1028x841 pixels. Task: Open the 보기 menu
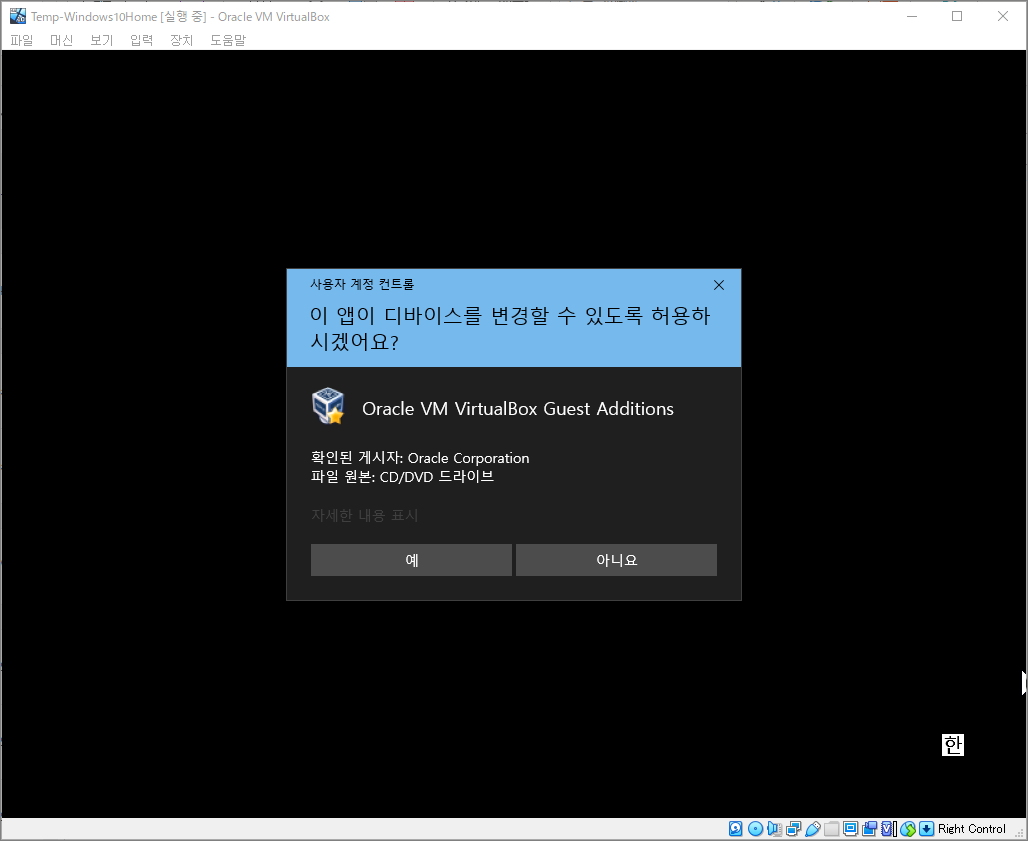point(102,40)
